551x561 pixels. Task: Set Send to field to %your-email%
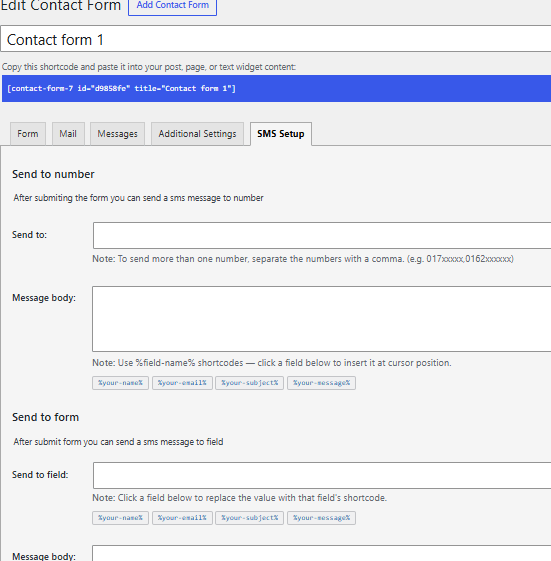(x=182, y=518)
